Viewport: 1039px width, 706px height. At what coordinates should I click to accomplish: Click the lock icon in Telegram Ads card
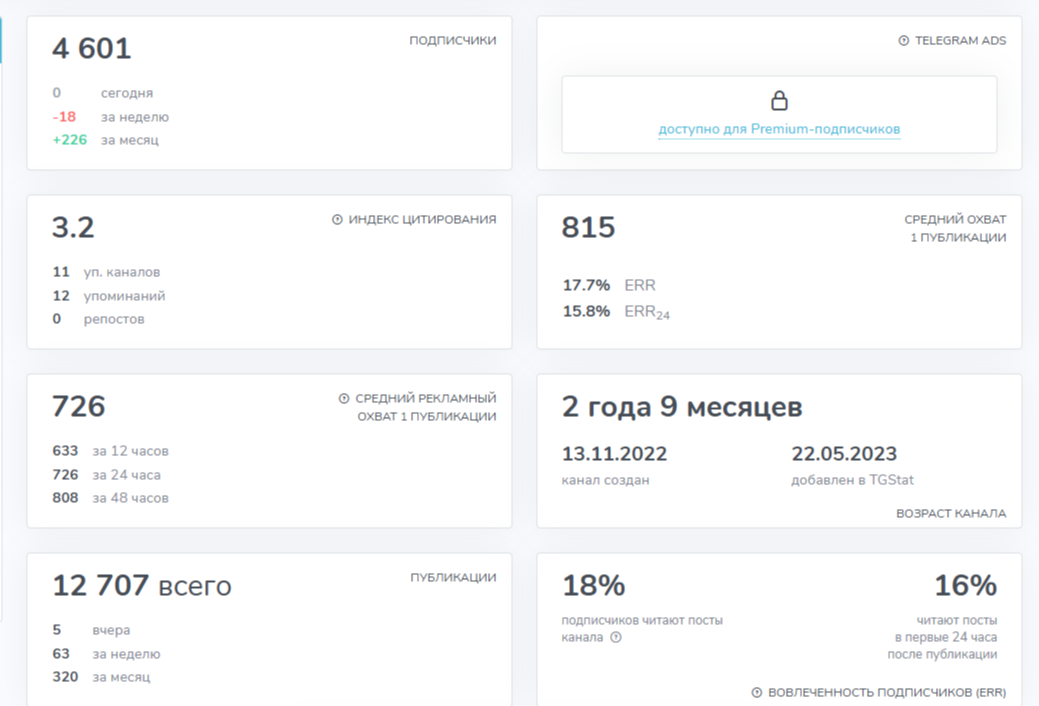(x=779, y=101)
